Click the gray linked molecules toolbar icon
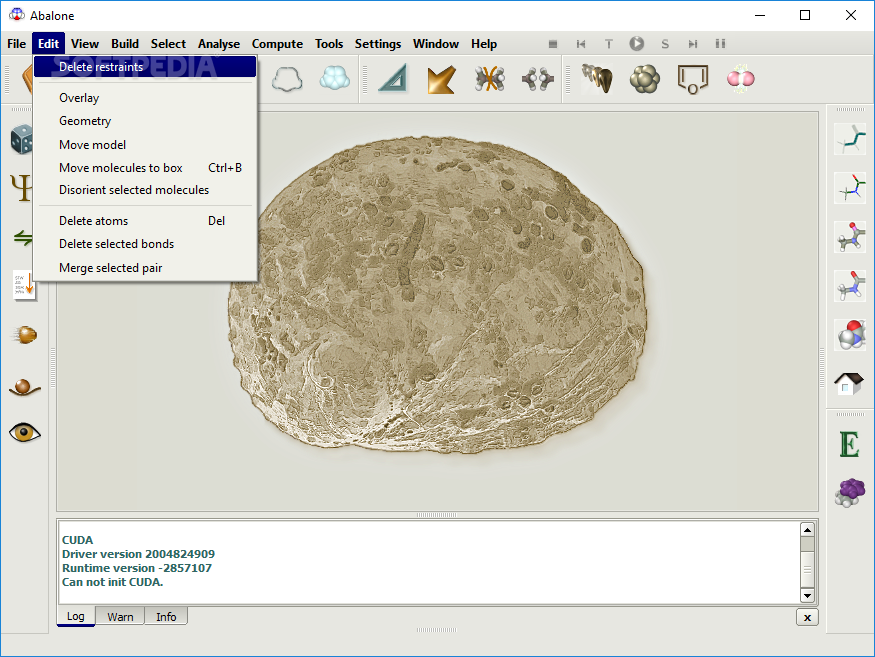Screen dimensions: 875x657 click(x=537, y=79)
